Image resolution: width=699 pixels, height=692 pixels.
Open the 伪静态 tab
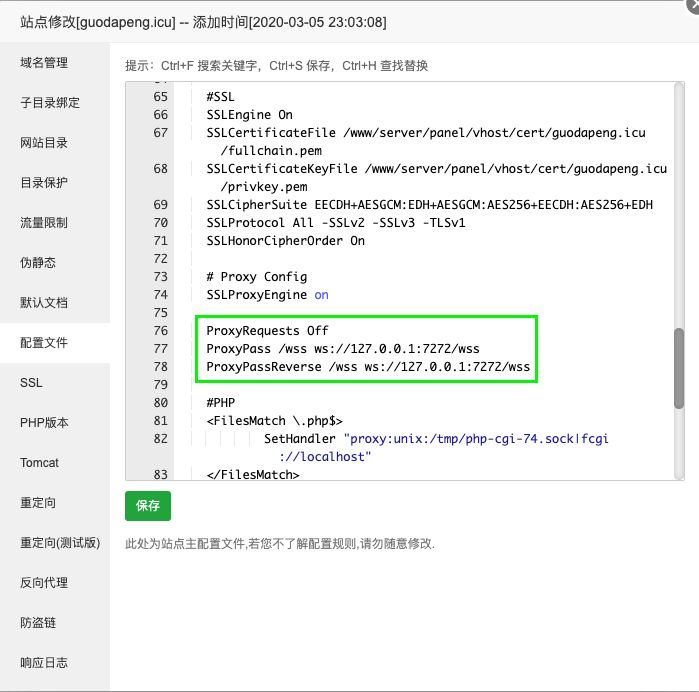38,263
